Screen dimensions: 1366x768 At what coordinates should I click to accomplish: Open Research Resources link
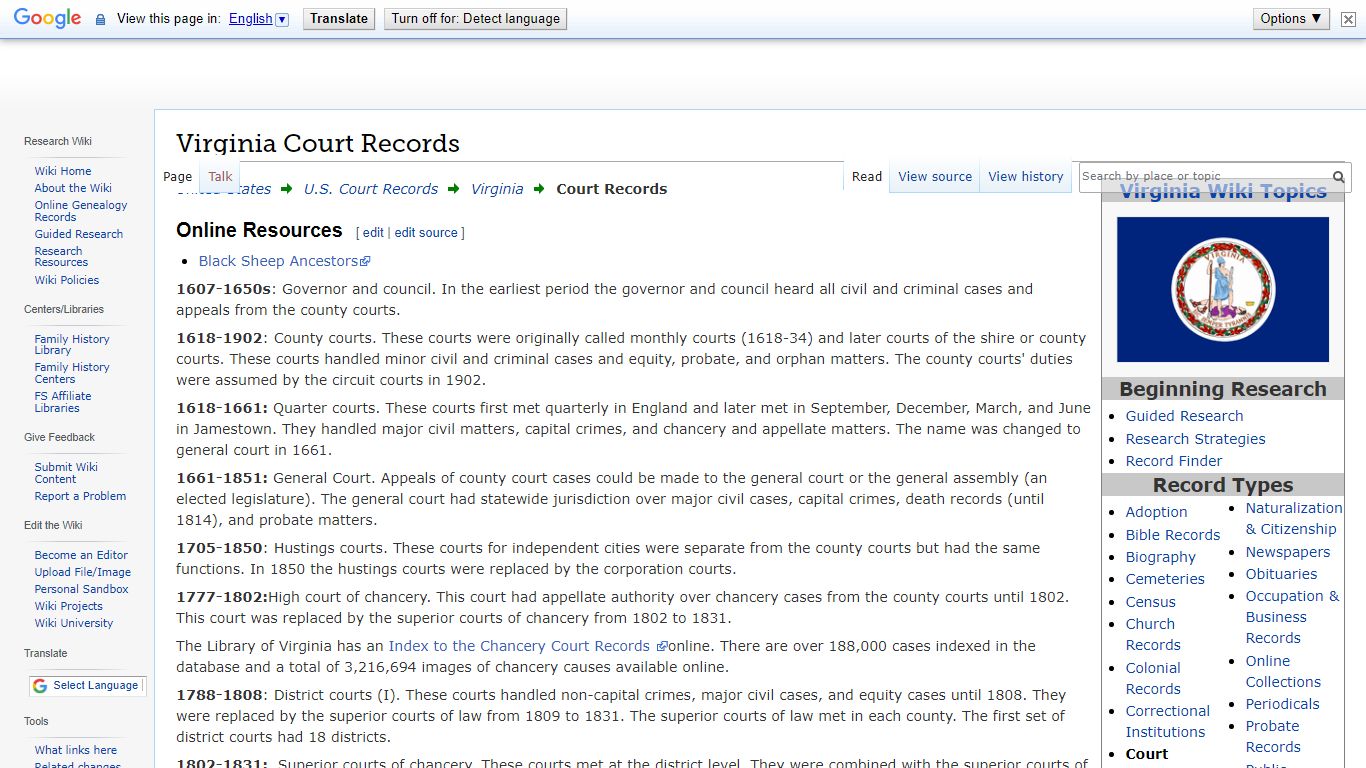[x=62, y=257]
